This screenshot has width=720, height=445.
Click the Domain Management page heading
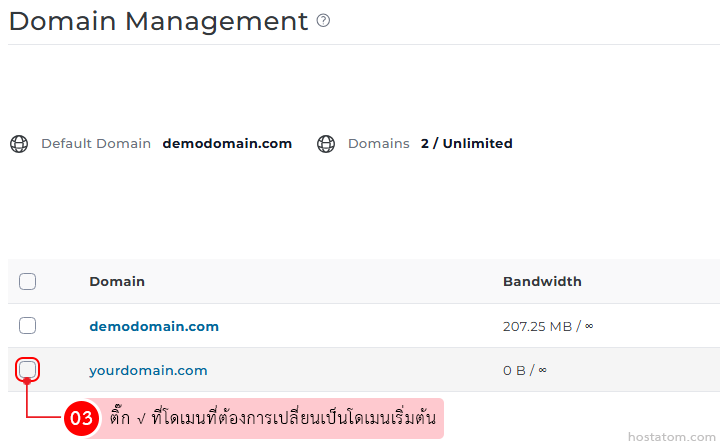coord(158,21)
